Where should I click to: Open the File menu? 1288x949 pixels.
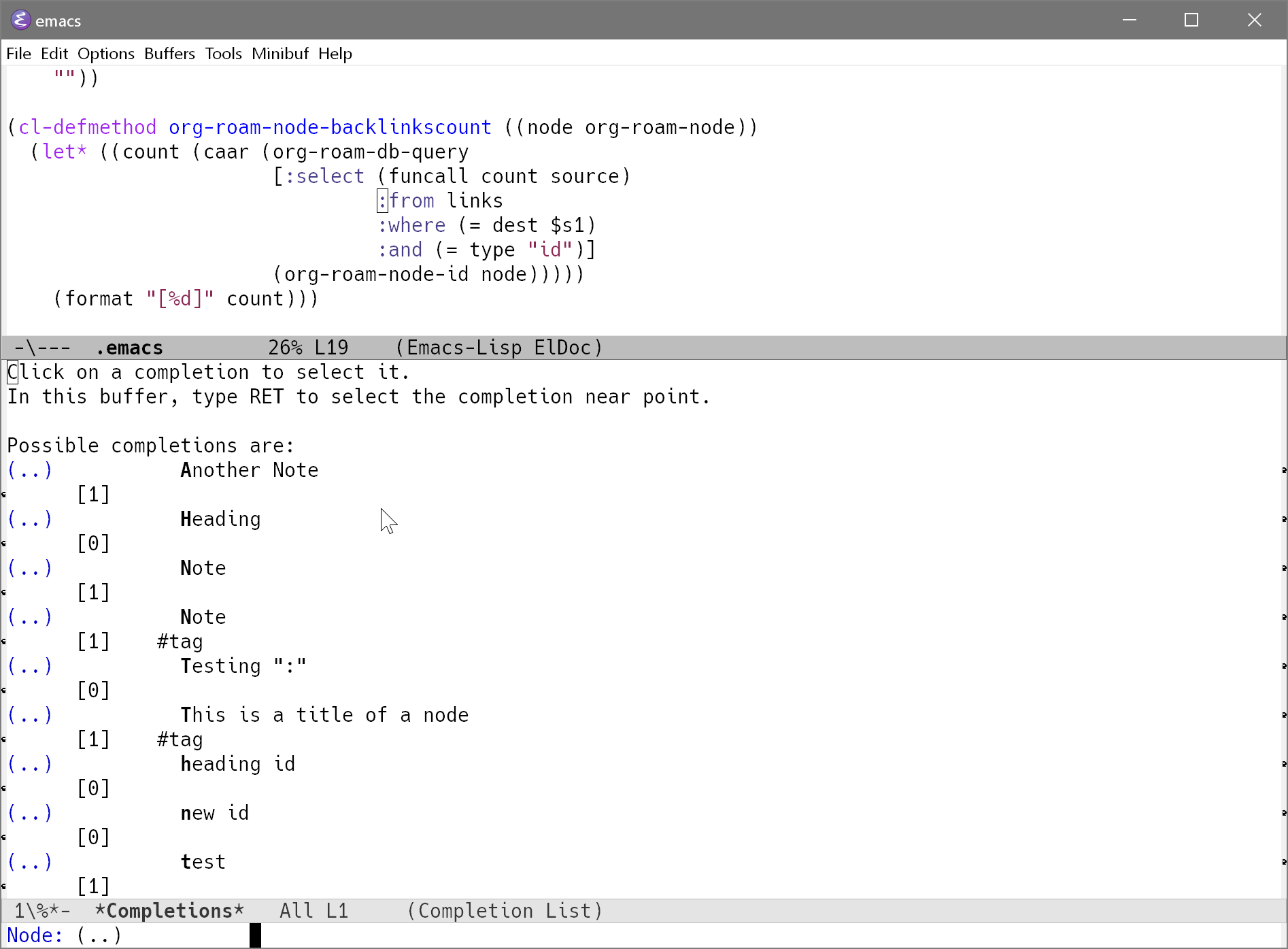coord(18,54)
